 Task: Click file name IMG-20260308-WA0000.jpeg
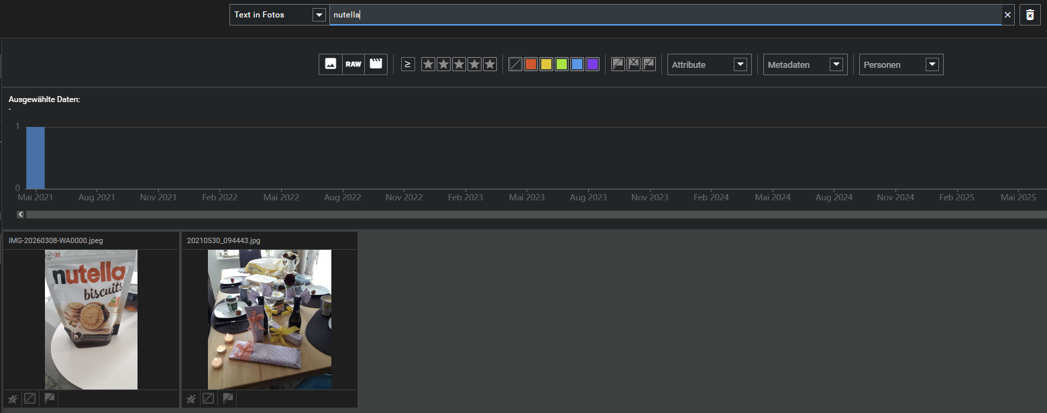click(56, 240)
